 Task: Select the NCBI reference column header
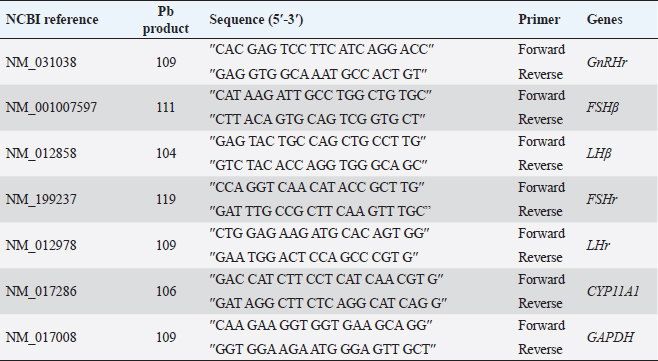pos(52,20)
